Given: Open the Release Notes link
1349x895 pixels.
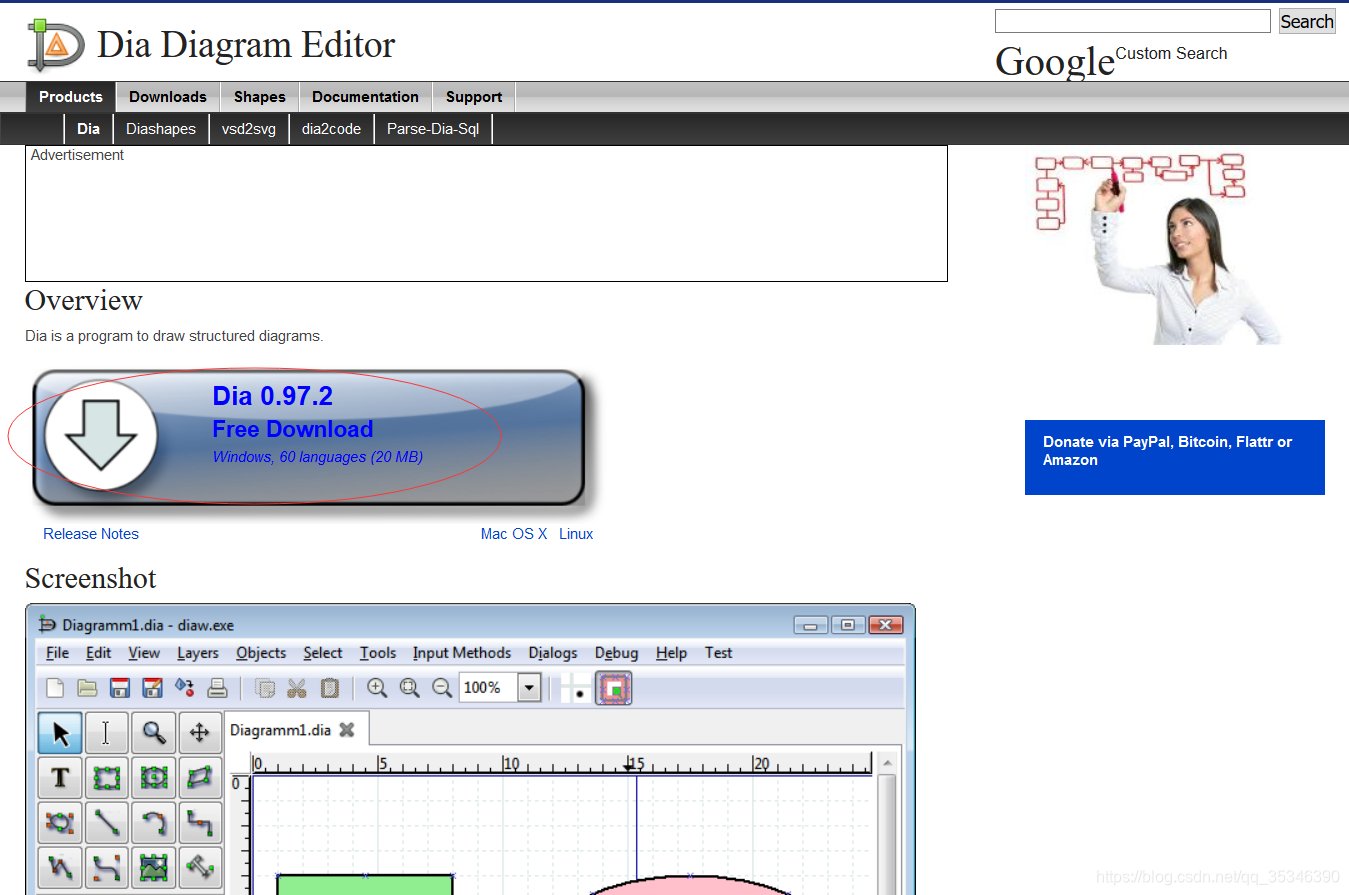Looking at the screenshot, I should click(x=91, y=534).
